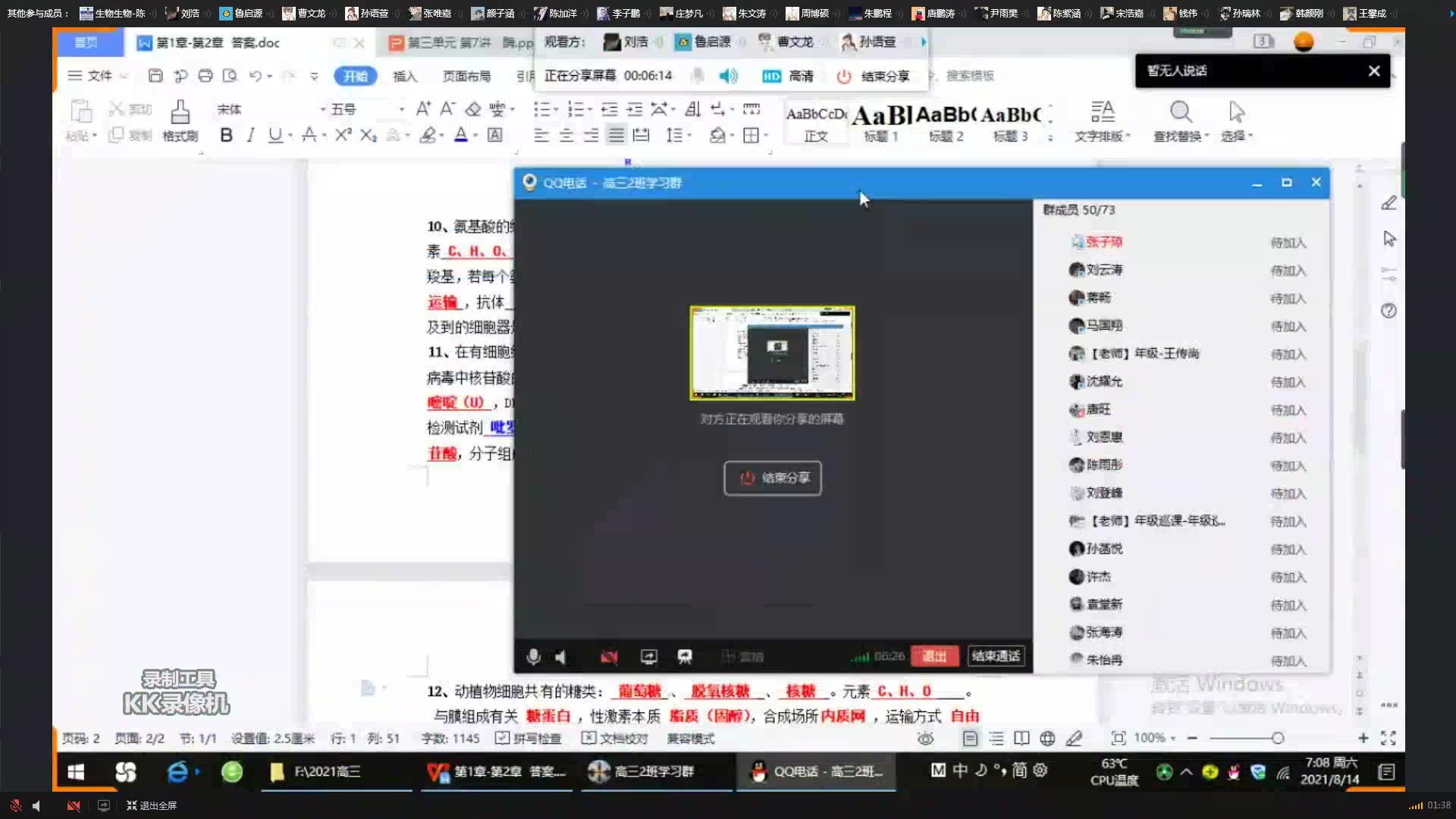This screenshot has width=1456, height=819.
Task: Click the Print icon in WPS quick toolbar
Action: (x=206, y=76)
